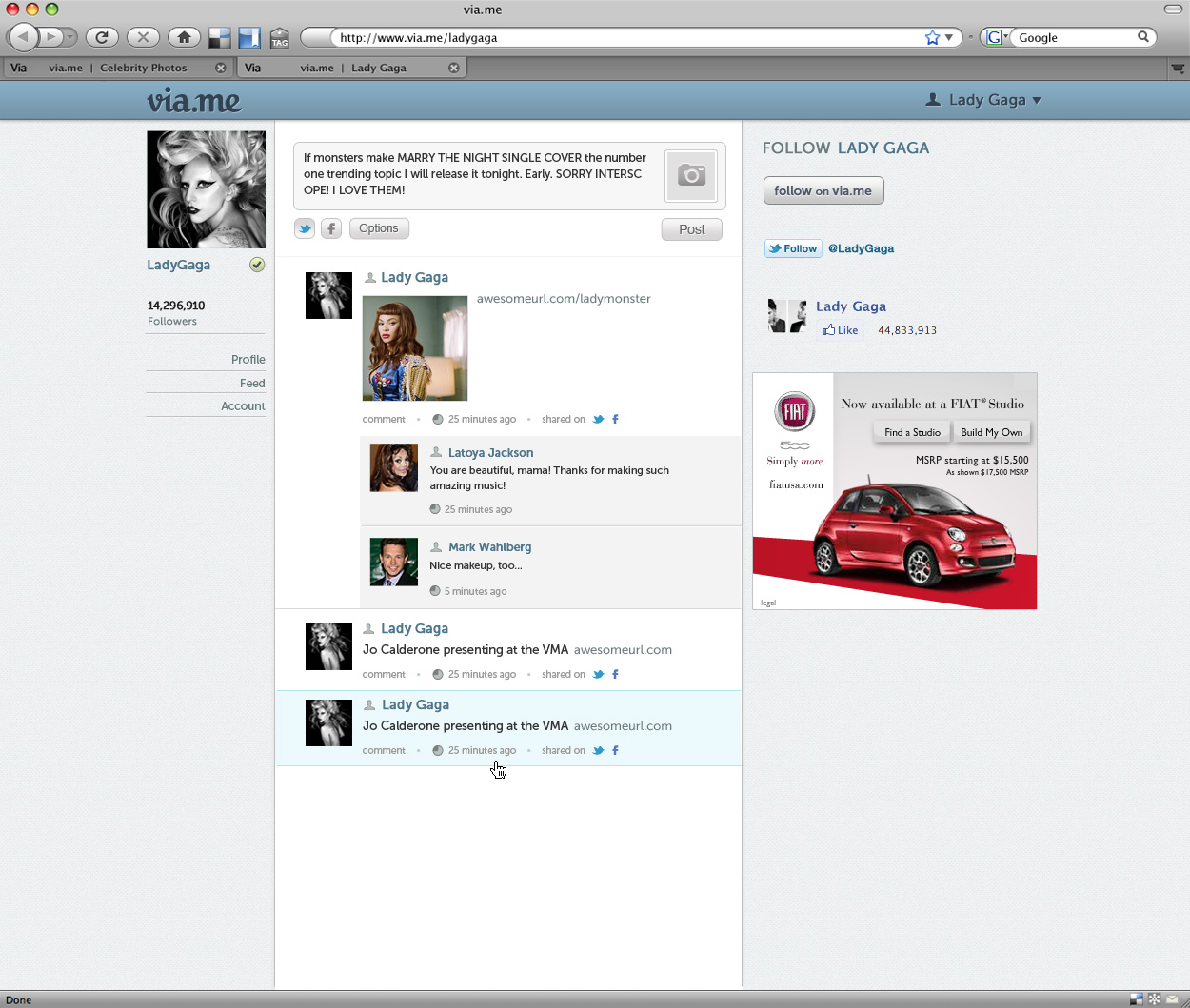Viewport: 1190px width, 1008px height.
Task: Toggle Twitter sharing in the compose box
Action: [305, 228]
